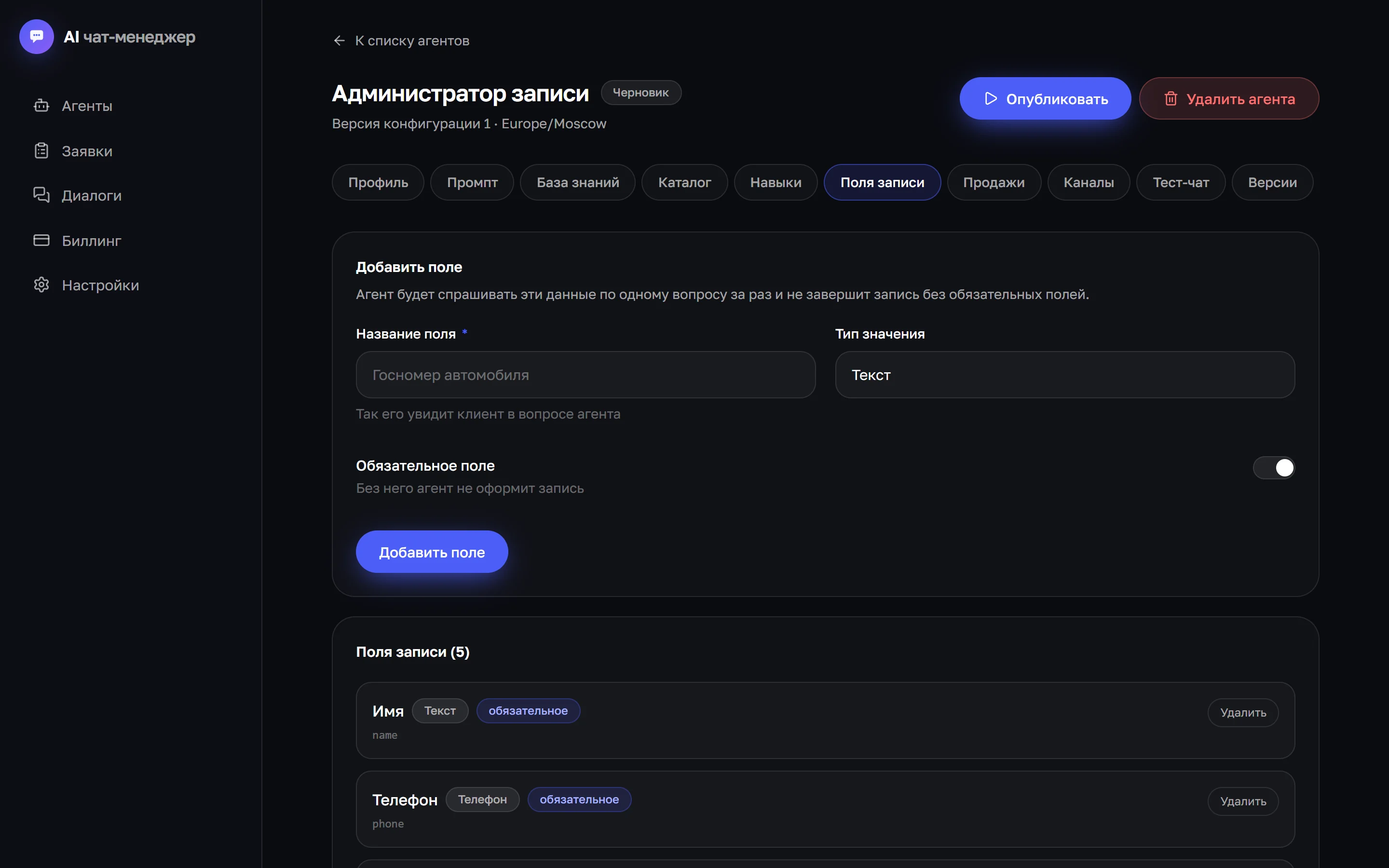Click the AI чат-менеджер title text
Viewport: 1389px width, 868px height.
point(130,37)
